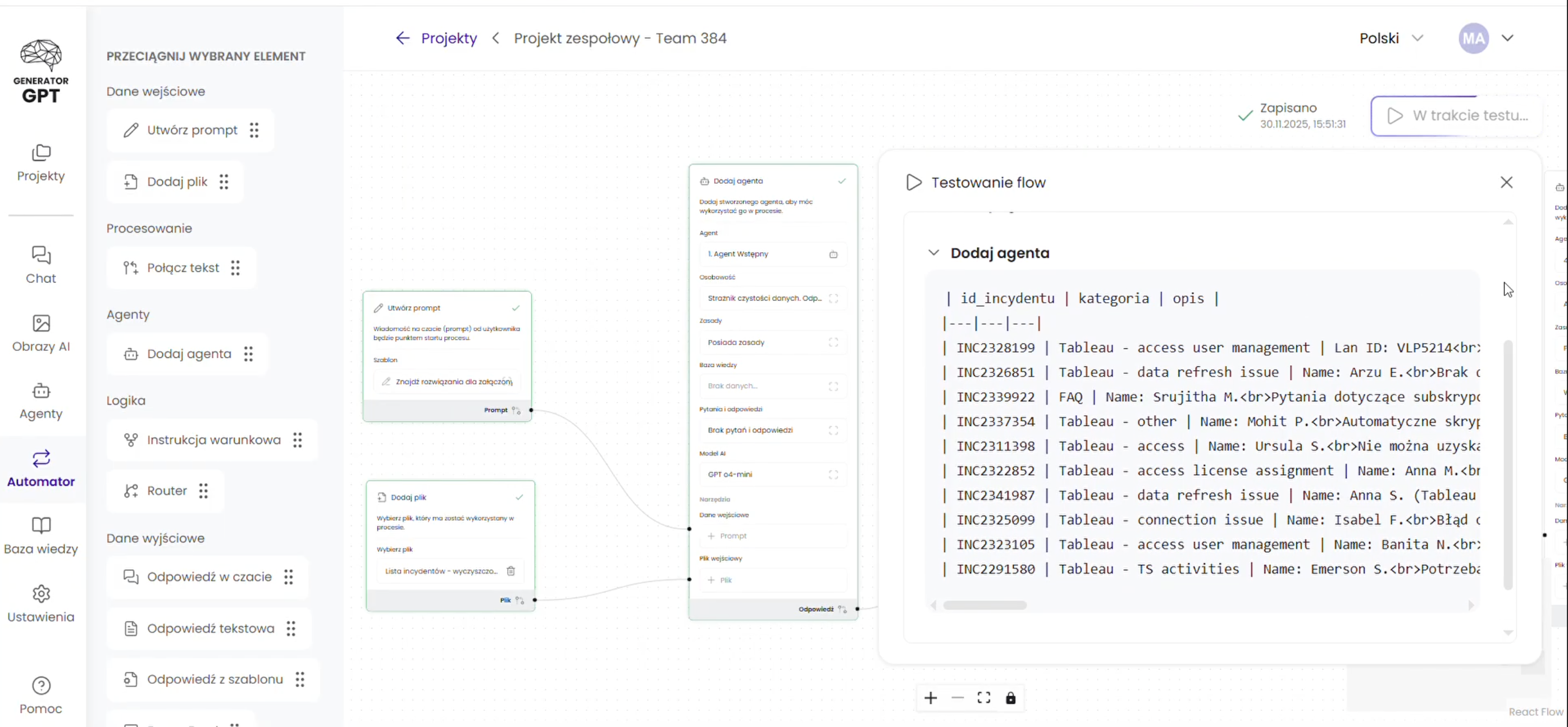Image resolution: width=1568 pixels, height=727 pixels.
Task: Click the zoom out minus icon
Action: pos(957,698)
